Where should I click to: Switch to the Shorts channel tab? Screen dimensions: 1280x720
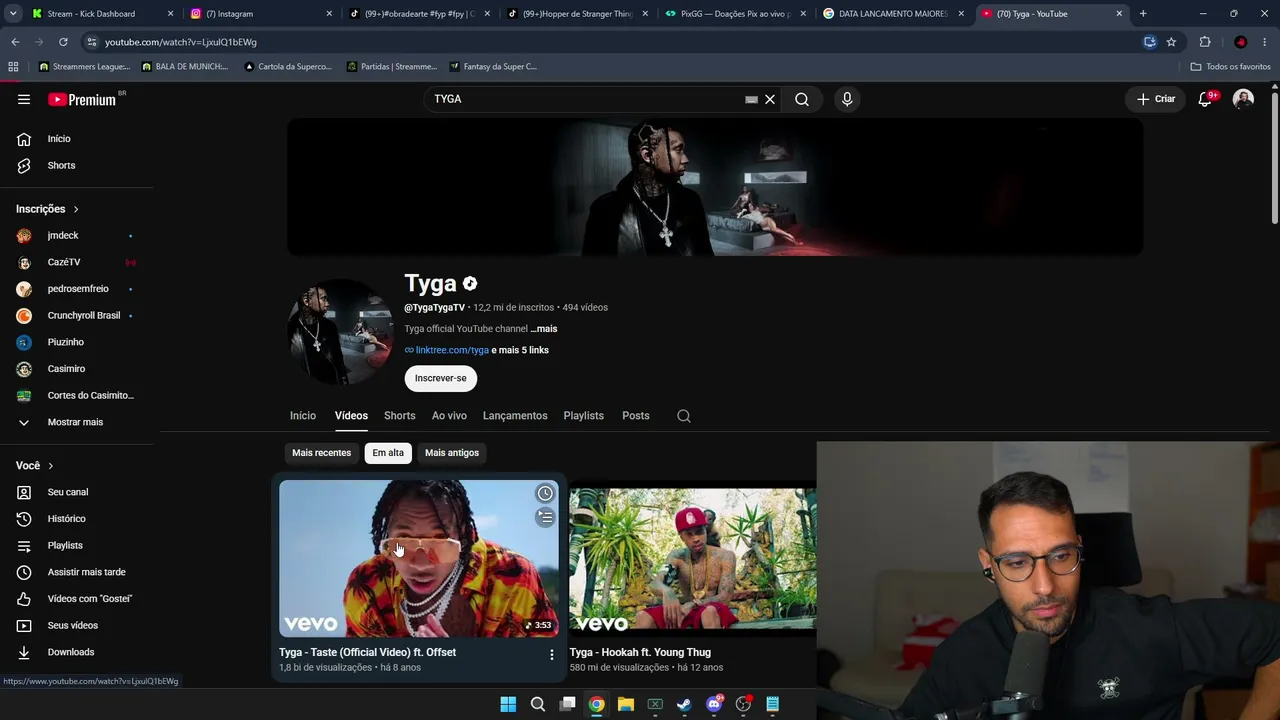(x=400, y=416)
